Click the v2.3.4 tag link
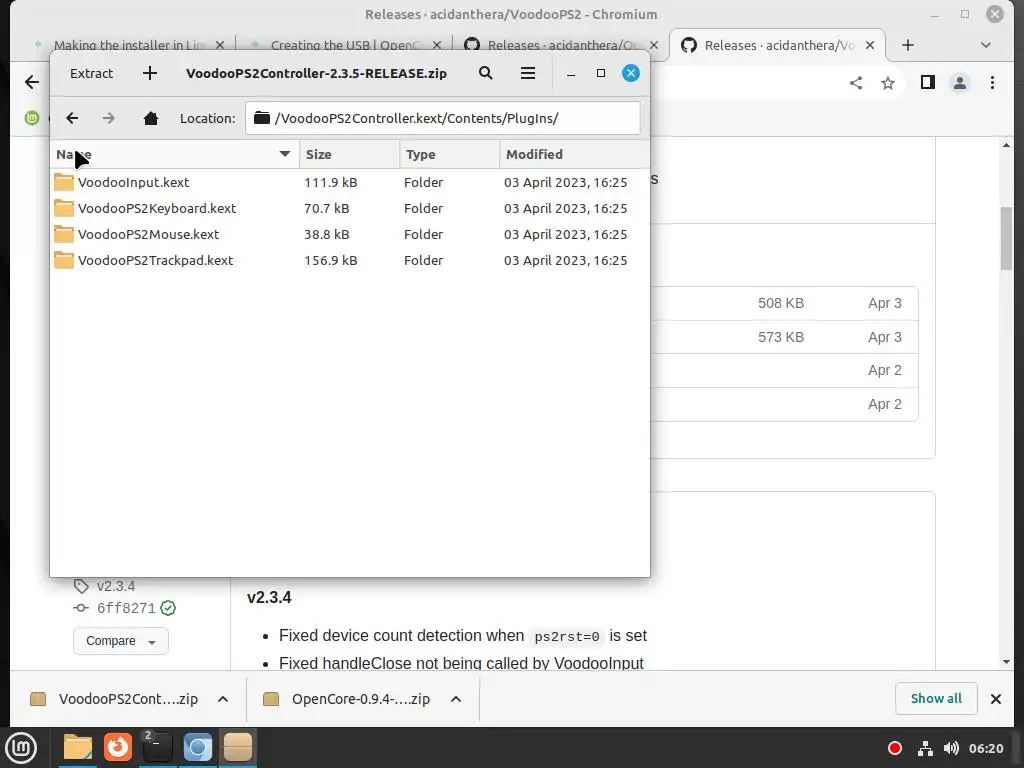This screenshot has height=768, width=1024. [x=116, y=586]
